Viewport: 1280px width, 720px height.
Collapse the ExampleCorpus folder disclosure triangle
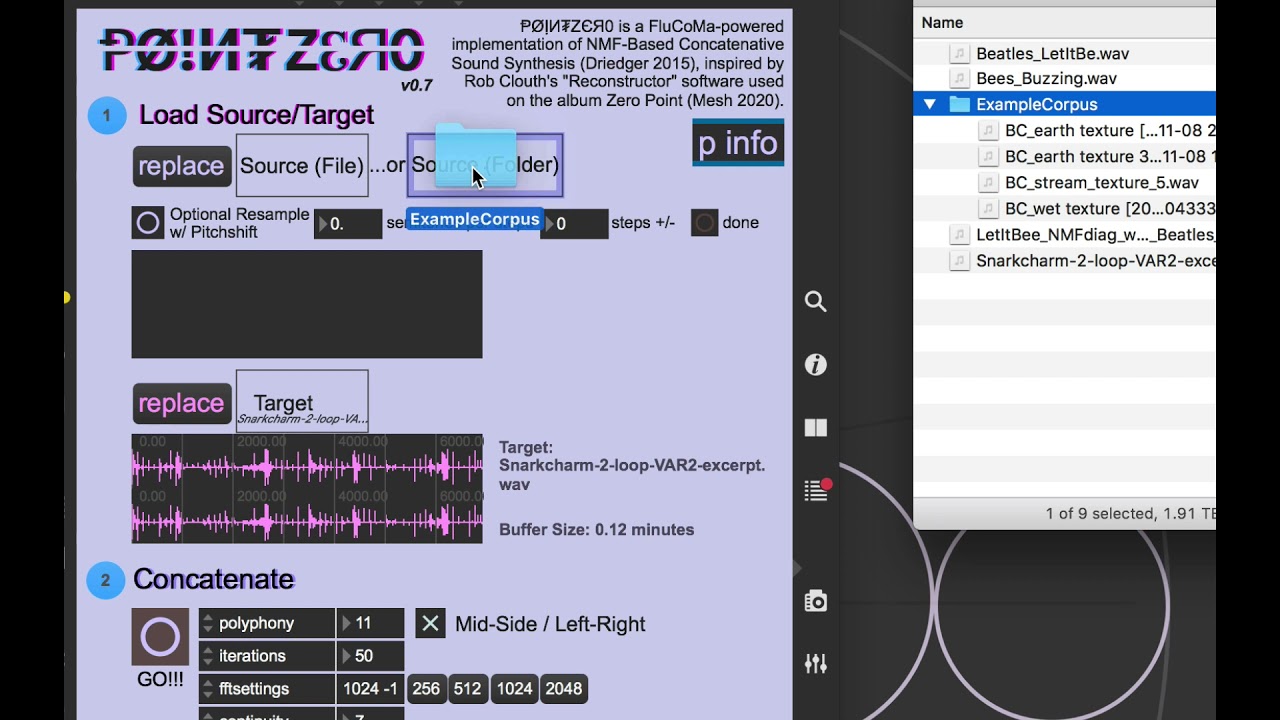(x=930, y=104)
